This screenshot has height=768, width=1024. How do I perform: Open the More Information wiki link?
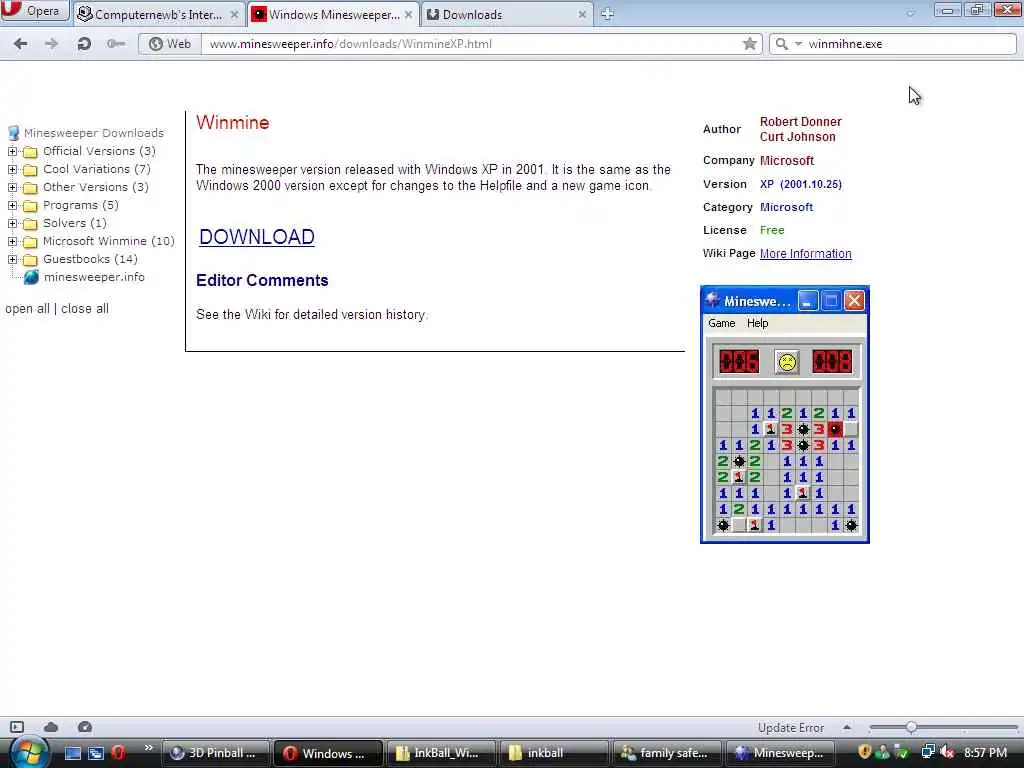[x=805, y=253]
